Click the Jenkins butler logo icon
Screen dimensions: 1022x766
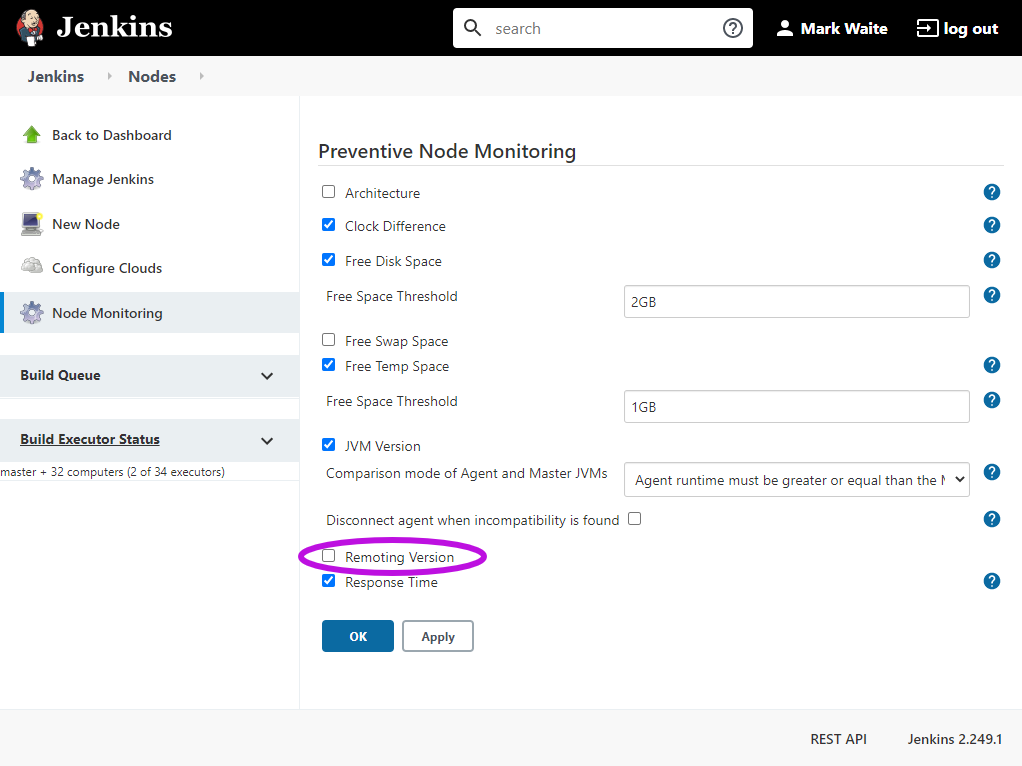click(x=30, y=28)
